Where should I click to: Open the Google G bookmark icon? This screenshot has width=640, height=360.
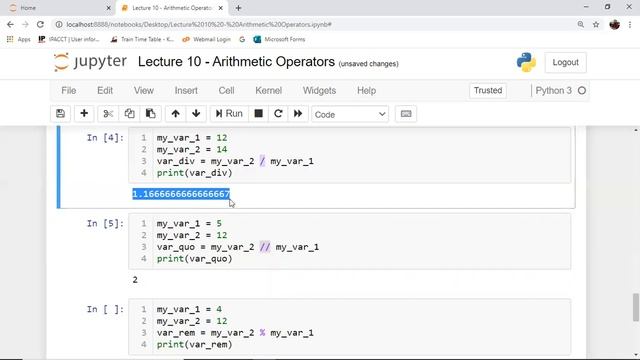(x=242, y=39)
